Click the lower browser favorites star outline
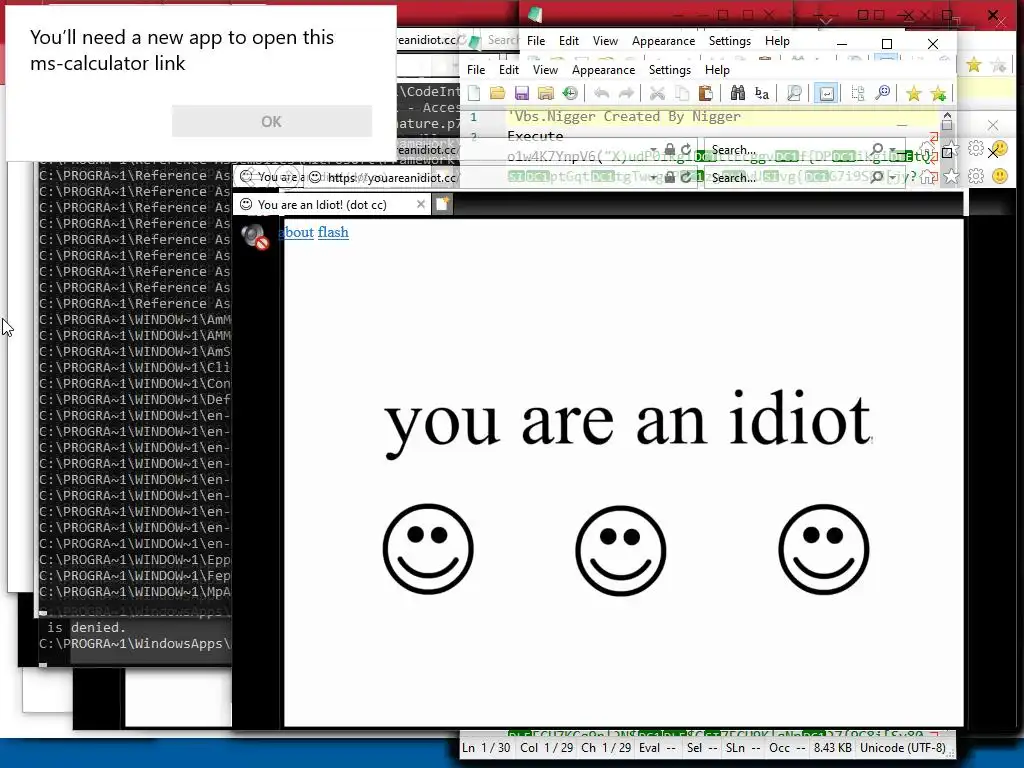 coord(952,176)
